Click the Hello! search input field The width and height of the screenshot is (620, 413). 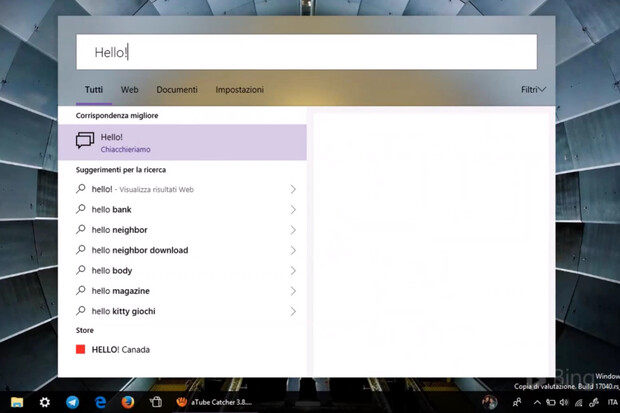(306, 52)
